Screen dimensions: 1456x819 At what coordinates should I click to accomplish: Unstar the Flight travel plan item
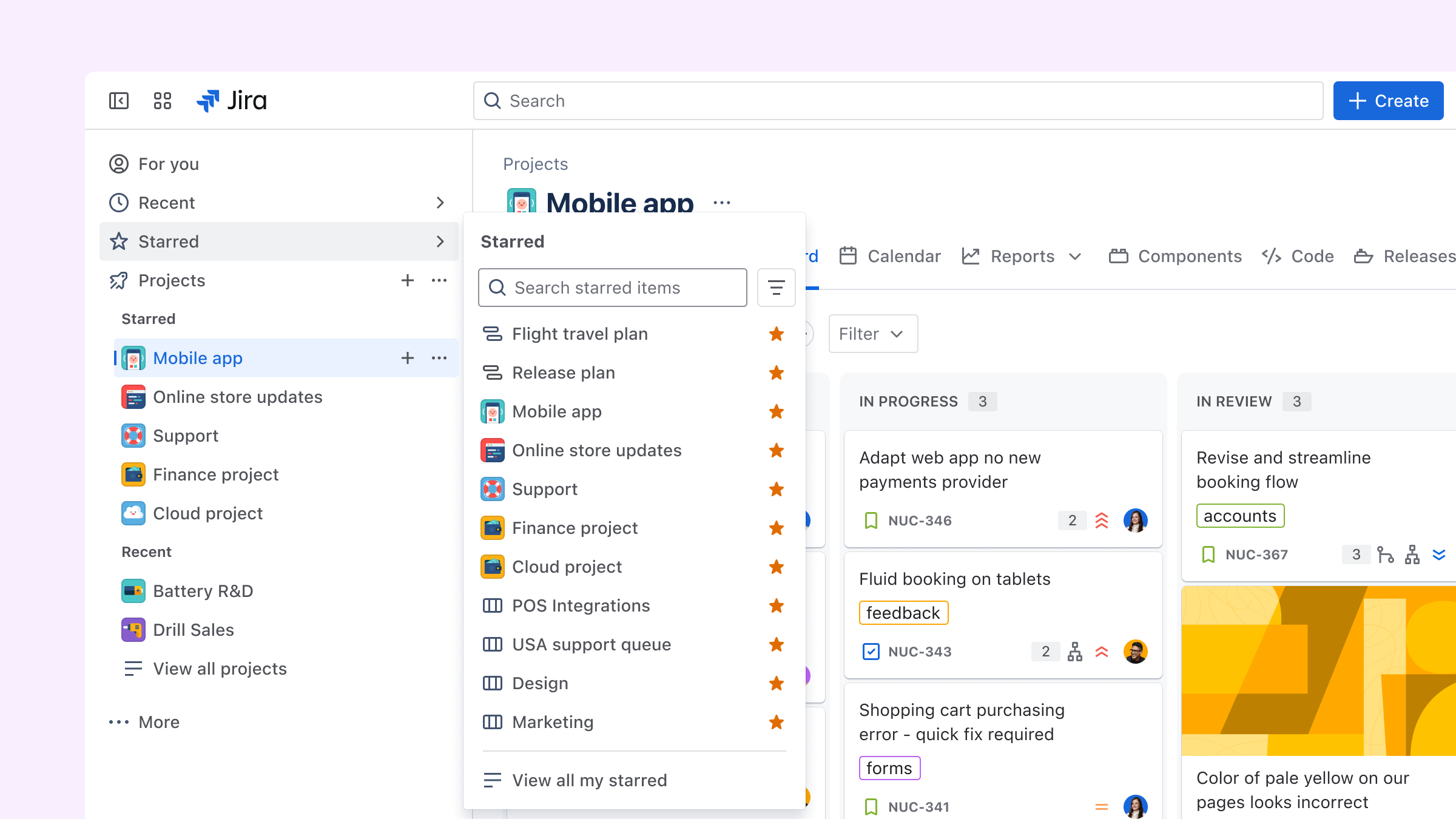776,334
